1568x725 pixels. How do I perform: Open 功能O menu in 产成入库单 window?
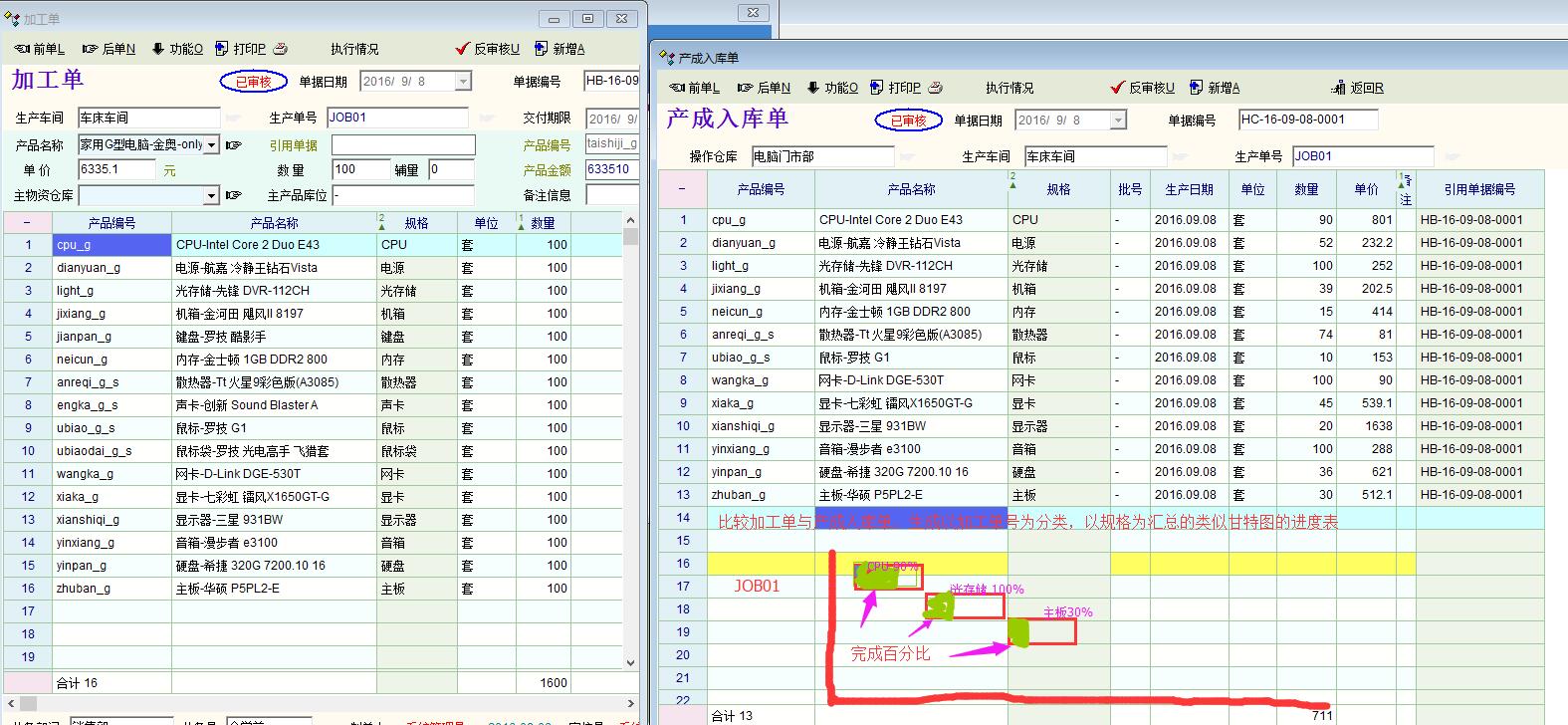(832, 88)
